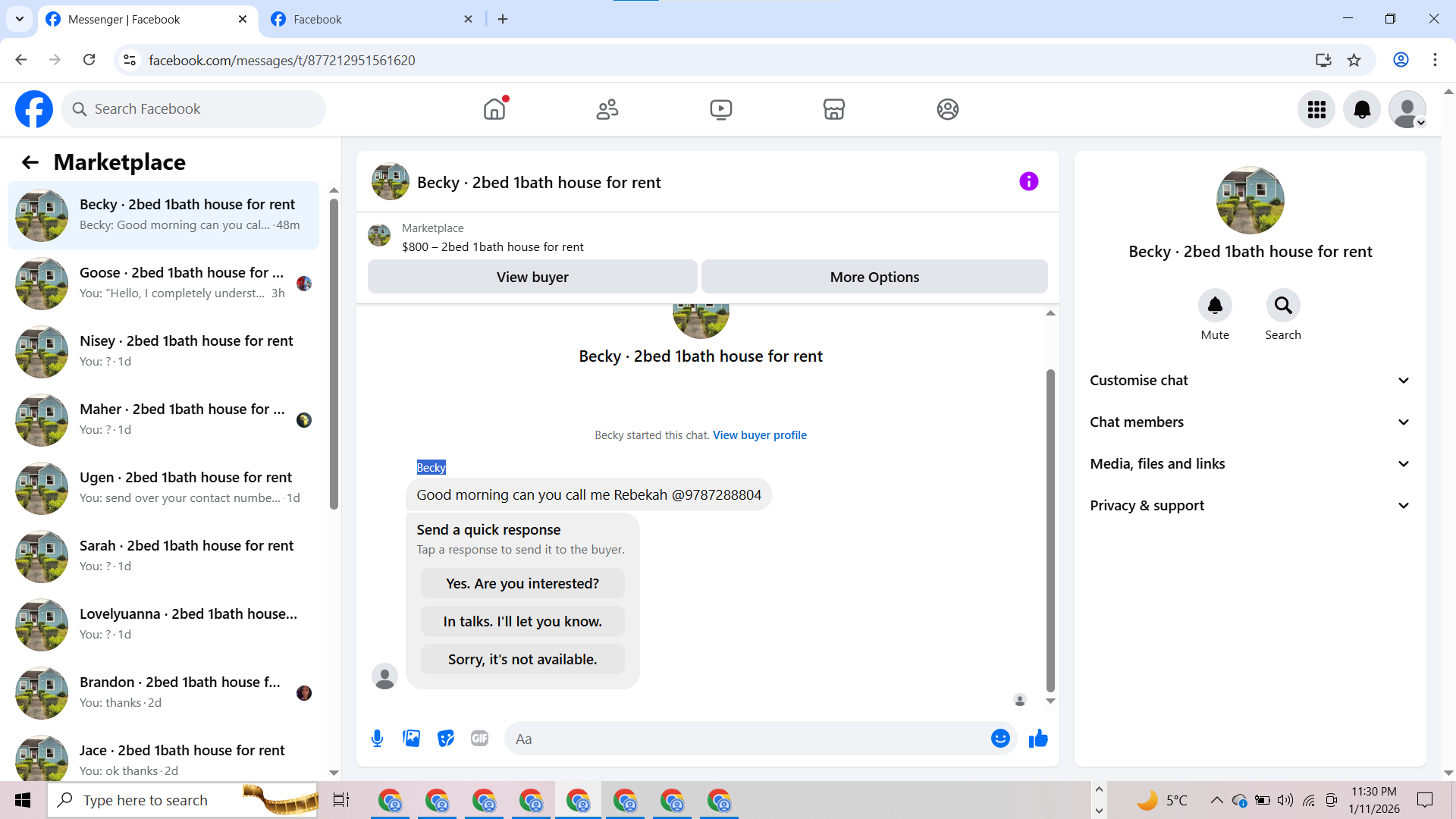This screenshot has height=819, width=1456.
Task: Open the taskbar clock showing 11:30 PM
Action: pyautogui.click(x=1373, y=800)
